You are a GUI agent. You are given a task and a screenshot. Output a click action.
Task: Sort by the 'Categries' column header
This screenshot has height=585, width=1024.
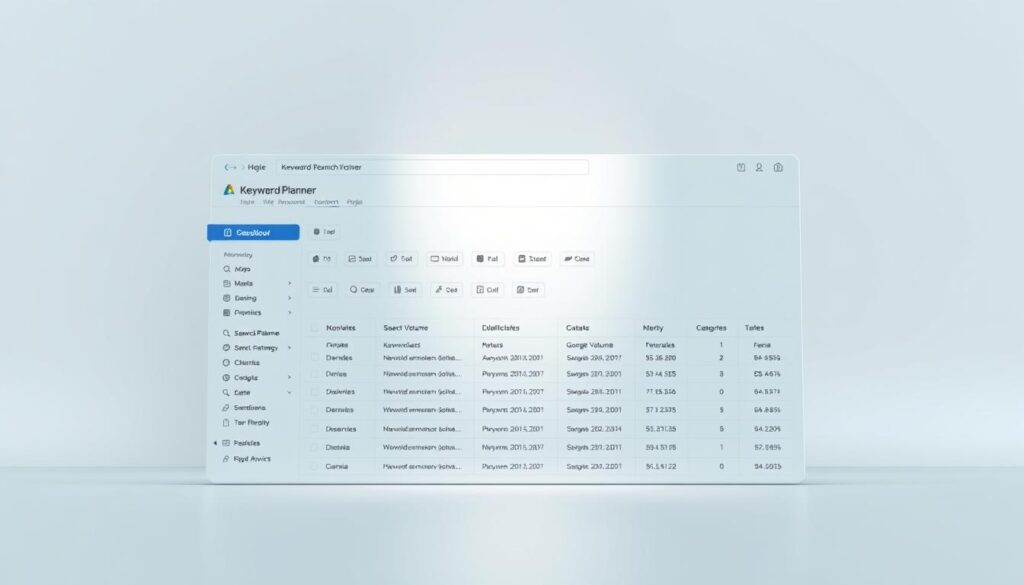point(711,328)
